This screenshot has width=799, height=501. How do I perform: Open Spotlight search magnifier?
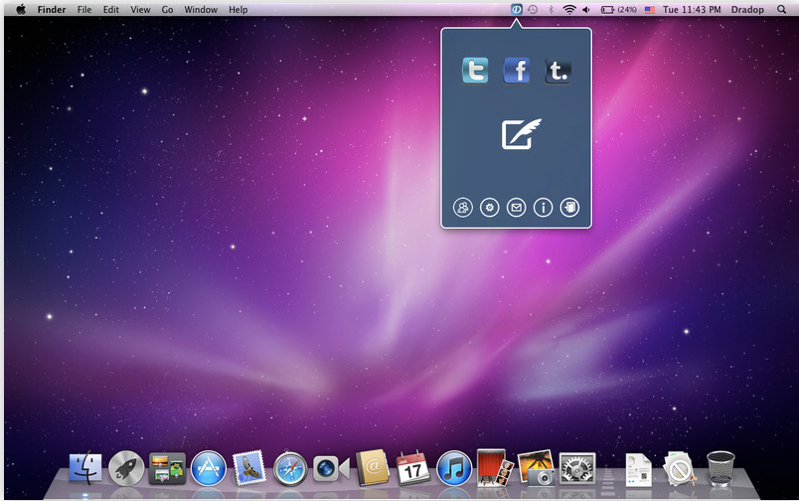781,9
